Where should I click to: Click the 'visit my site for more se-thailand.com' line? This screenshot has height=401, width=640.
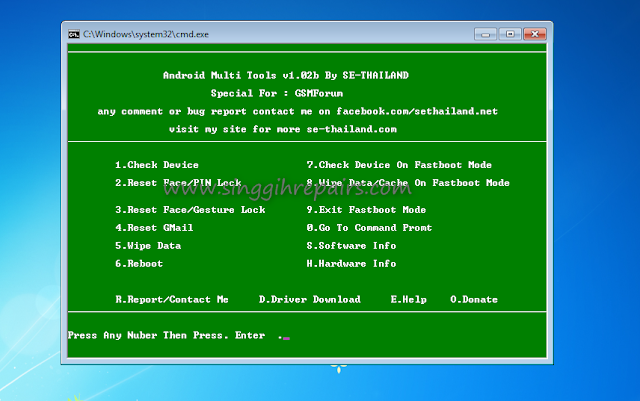pos(283,129)
